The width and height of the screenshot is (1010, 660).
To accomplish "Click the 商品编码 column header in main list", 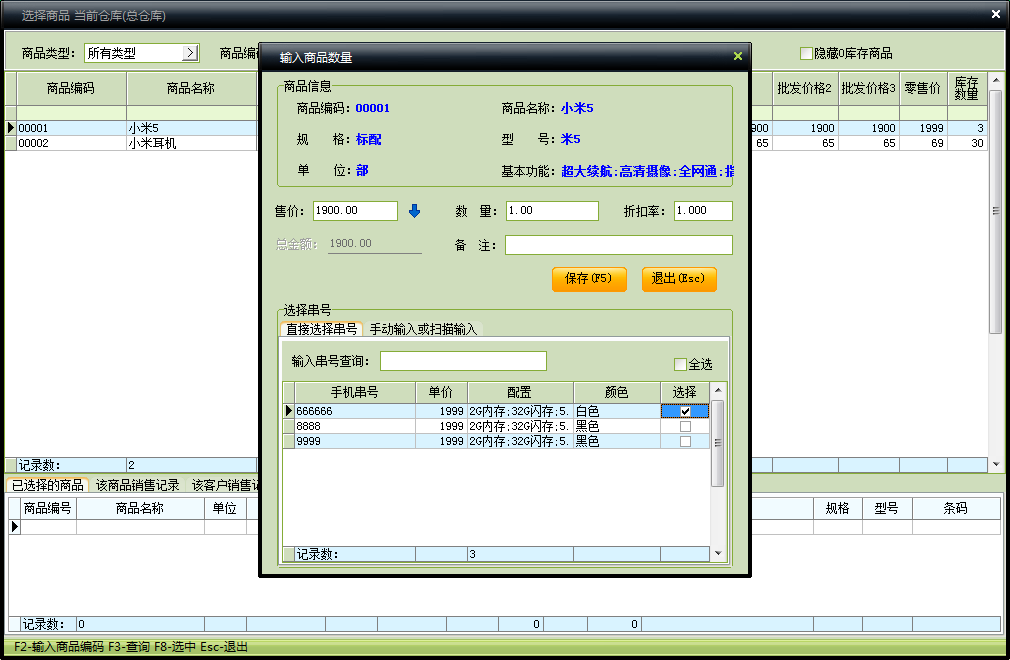I will point(71,88).
